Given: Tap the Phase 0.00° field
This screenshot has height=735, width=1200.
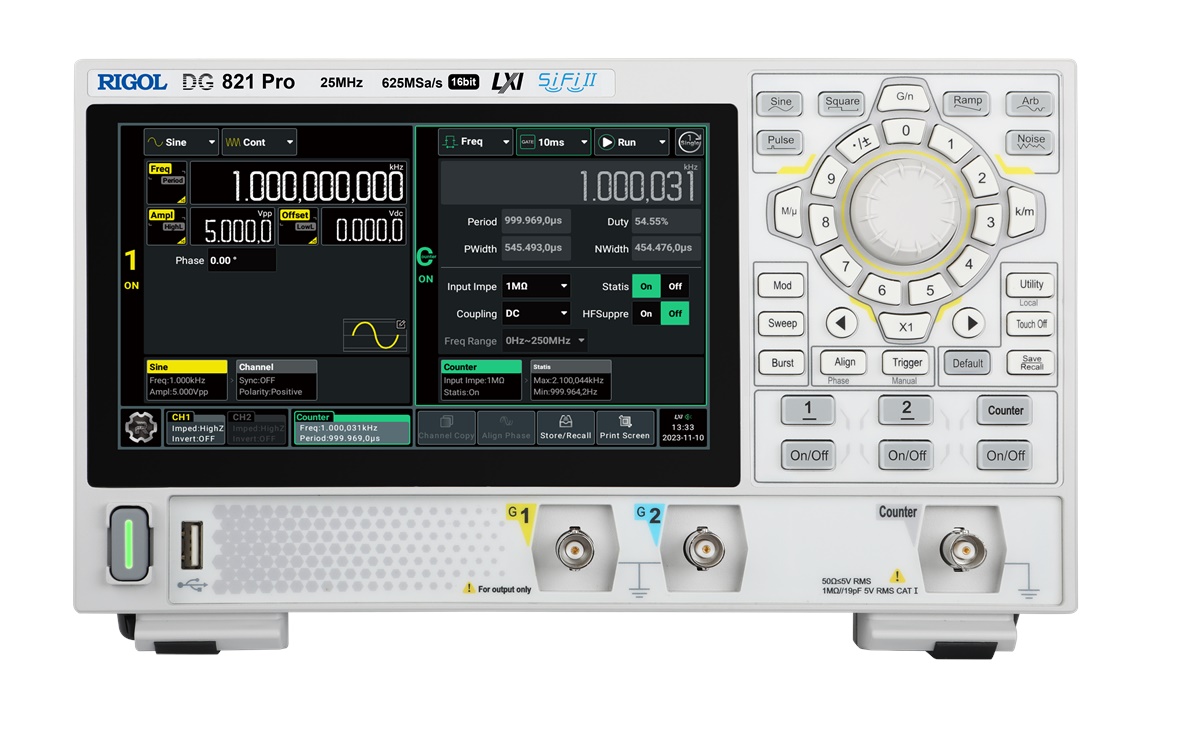Looking at the screenshot, I should 240,261.
